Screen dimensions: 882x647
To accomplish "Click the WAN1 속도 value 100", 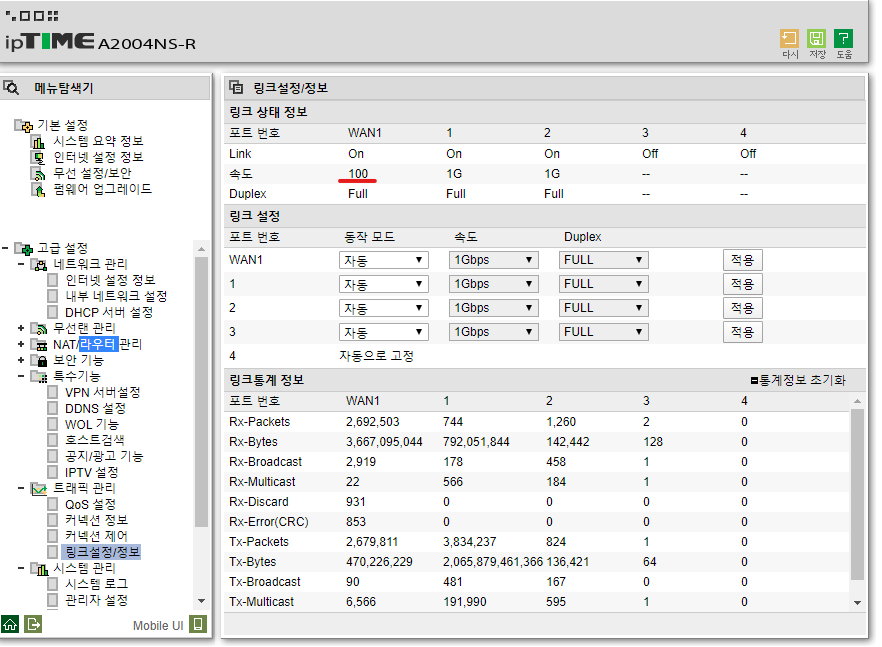I will (x=358, y=174).
